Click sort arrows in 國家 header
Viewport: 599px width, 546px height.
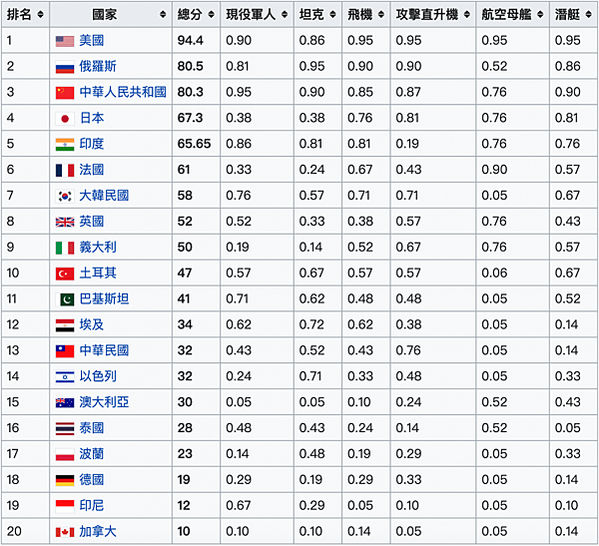coord(163,15)
